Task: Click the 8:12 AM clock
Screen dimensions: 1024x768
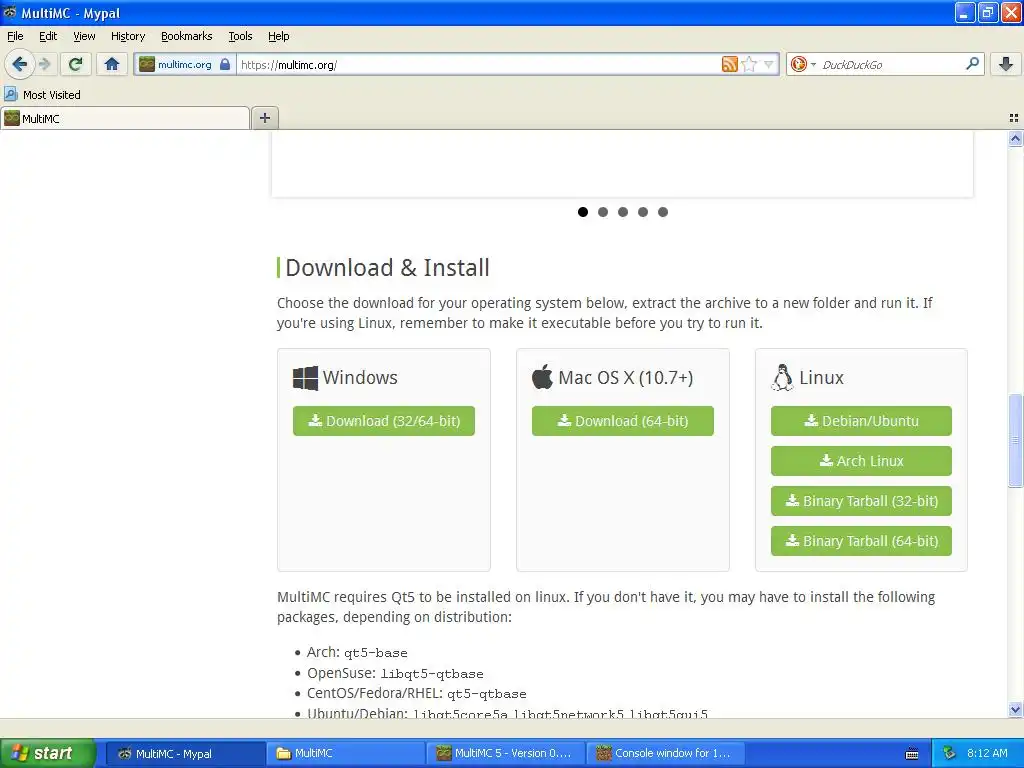Action: [987, 753]
